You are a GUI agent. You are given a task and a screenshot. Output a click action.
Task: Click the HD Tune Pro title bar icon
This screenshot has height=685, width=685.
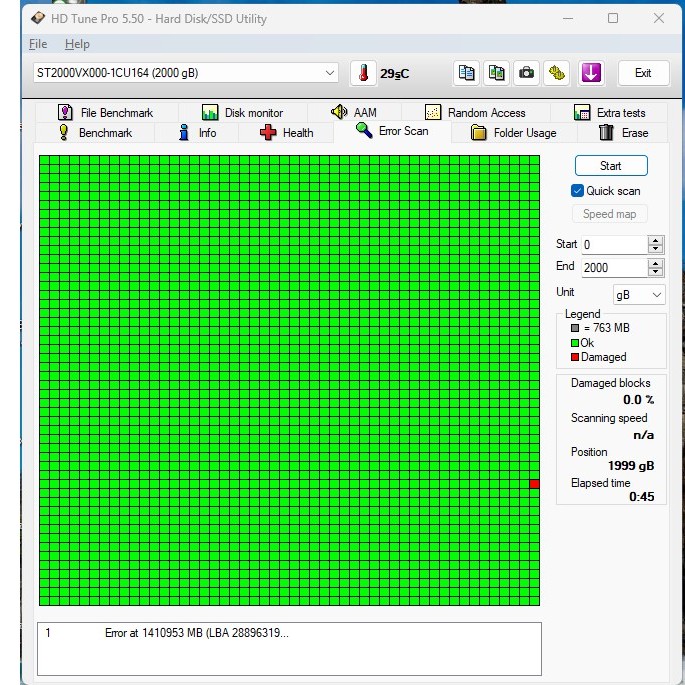[38, 18]
